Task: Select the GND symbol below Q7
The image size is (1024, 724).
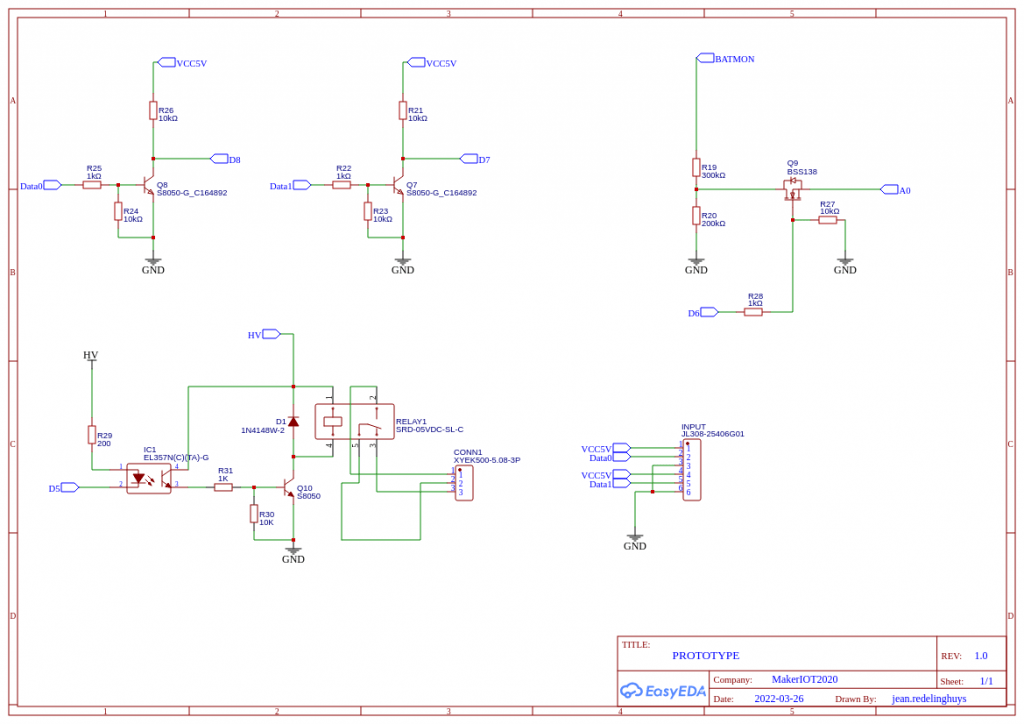Action: (x=403, y=265)
